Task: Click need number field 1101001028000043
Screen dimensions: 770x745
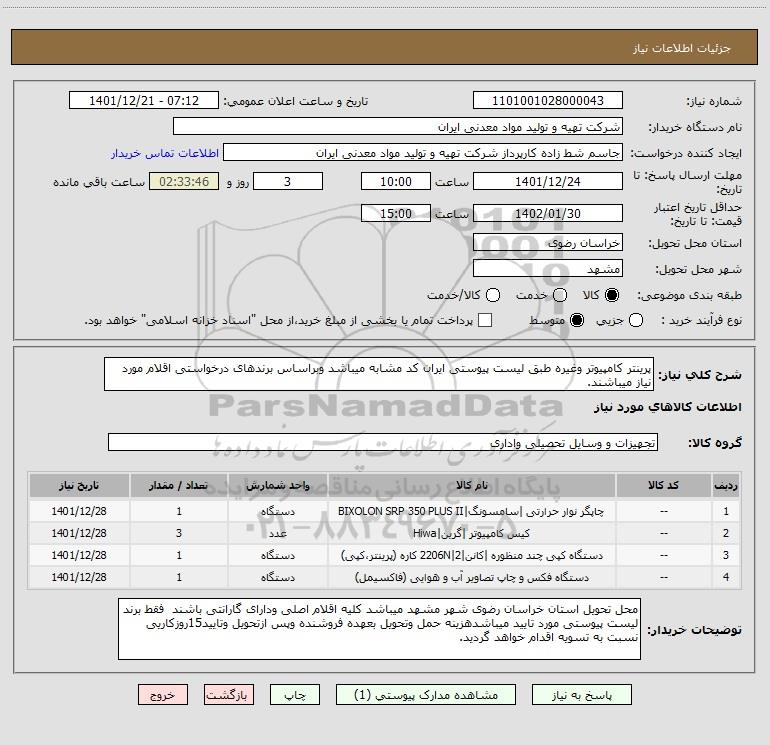Action: coord(548,100)
